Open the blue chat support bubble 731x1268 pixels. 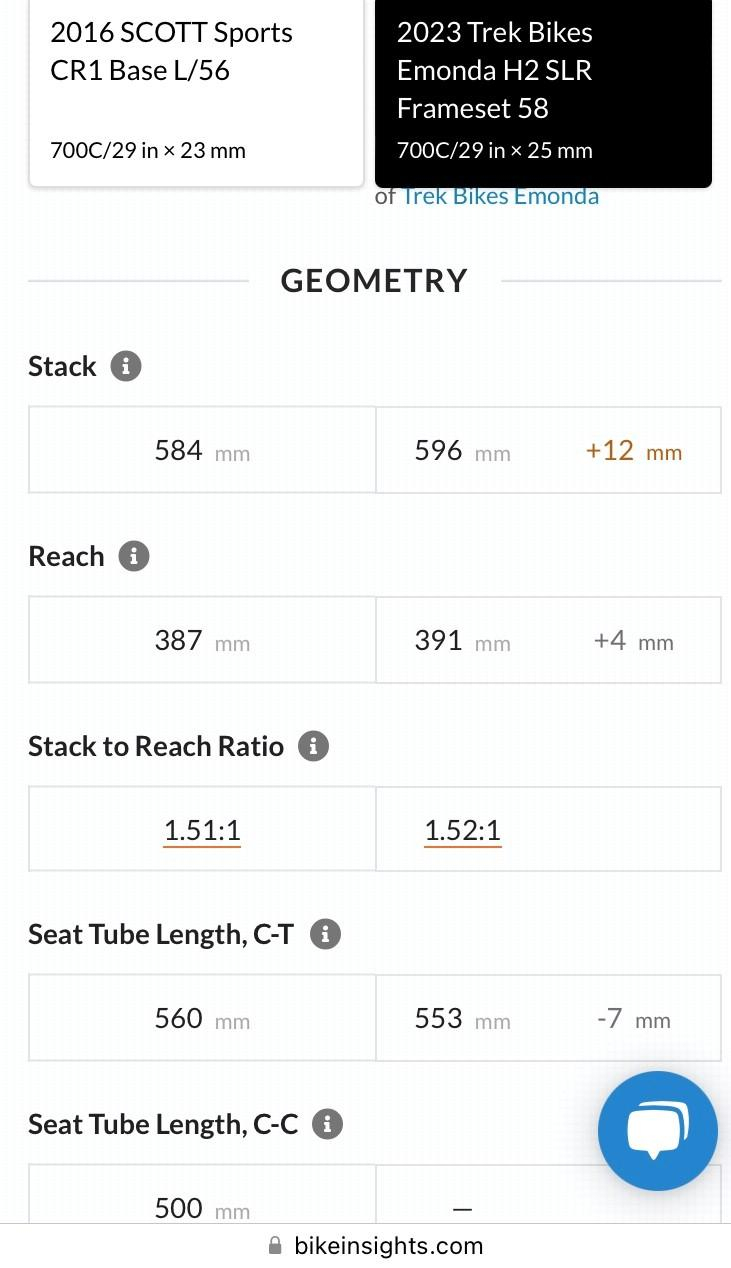click(657, 1130)
